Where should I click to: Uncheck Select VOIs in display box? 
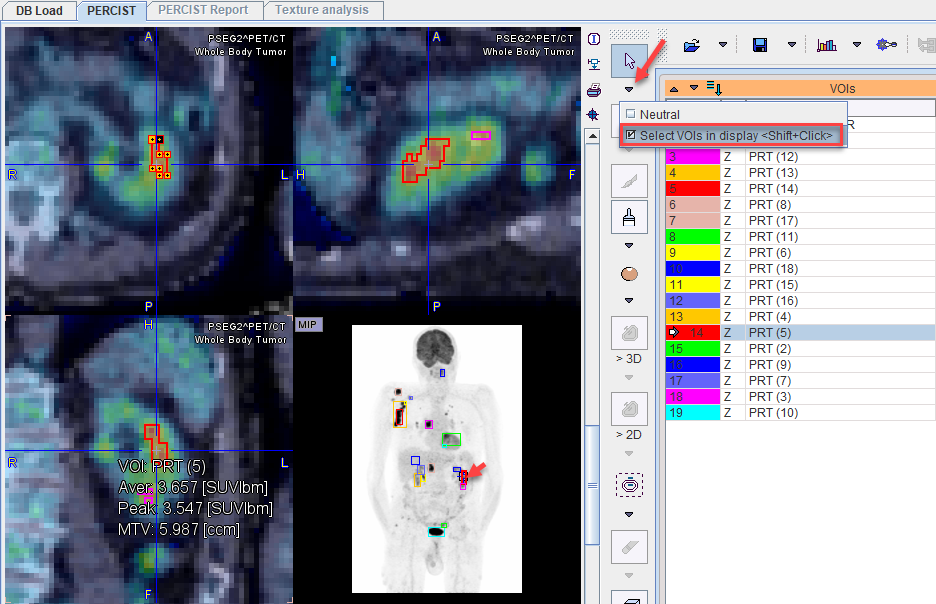coord(630,135)
